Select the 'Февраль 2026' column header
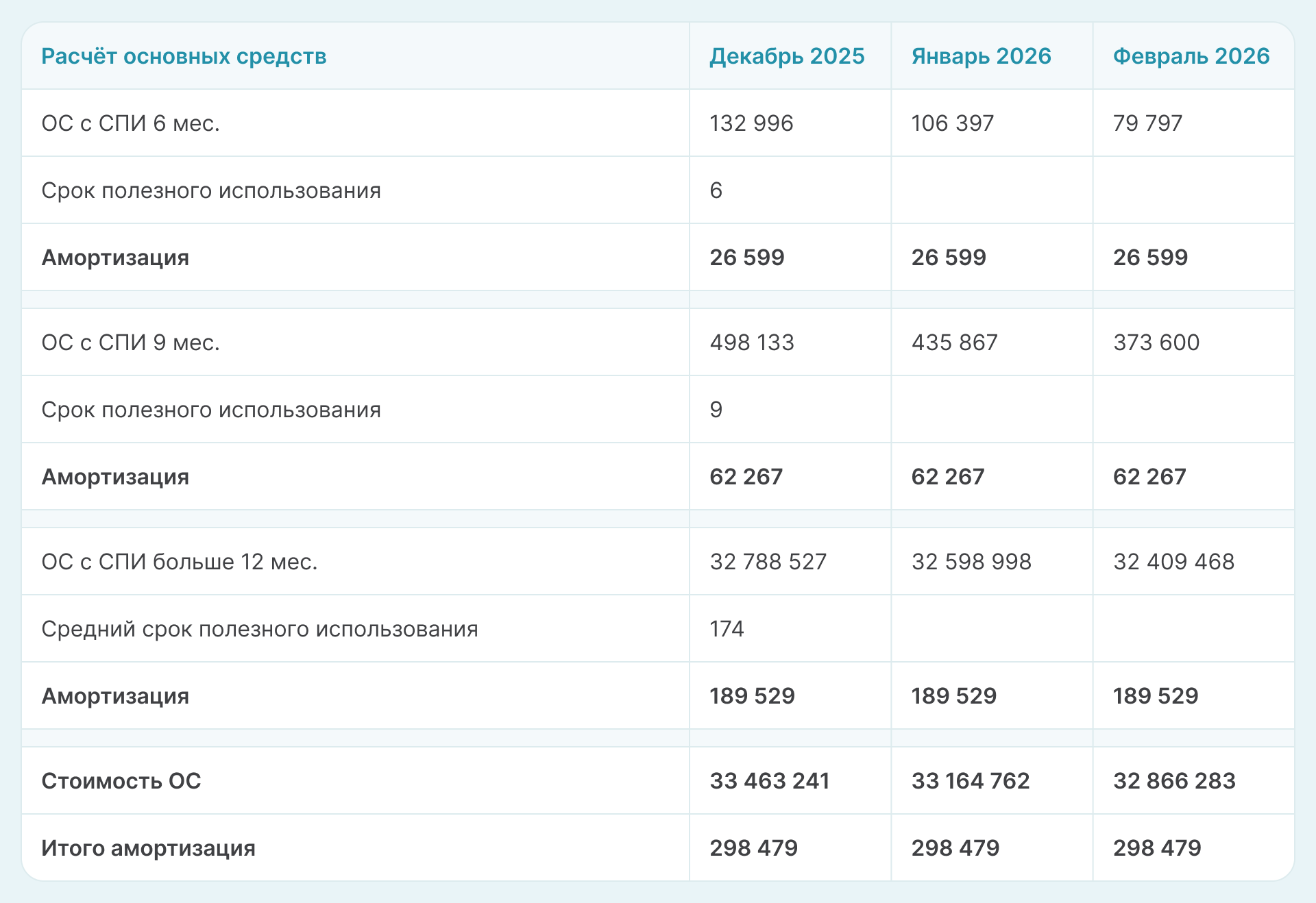This screenshot has height=903, width=1316. pyautogui.click(x=1191, y=56)
